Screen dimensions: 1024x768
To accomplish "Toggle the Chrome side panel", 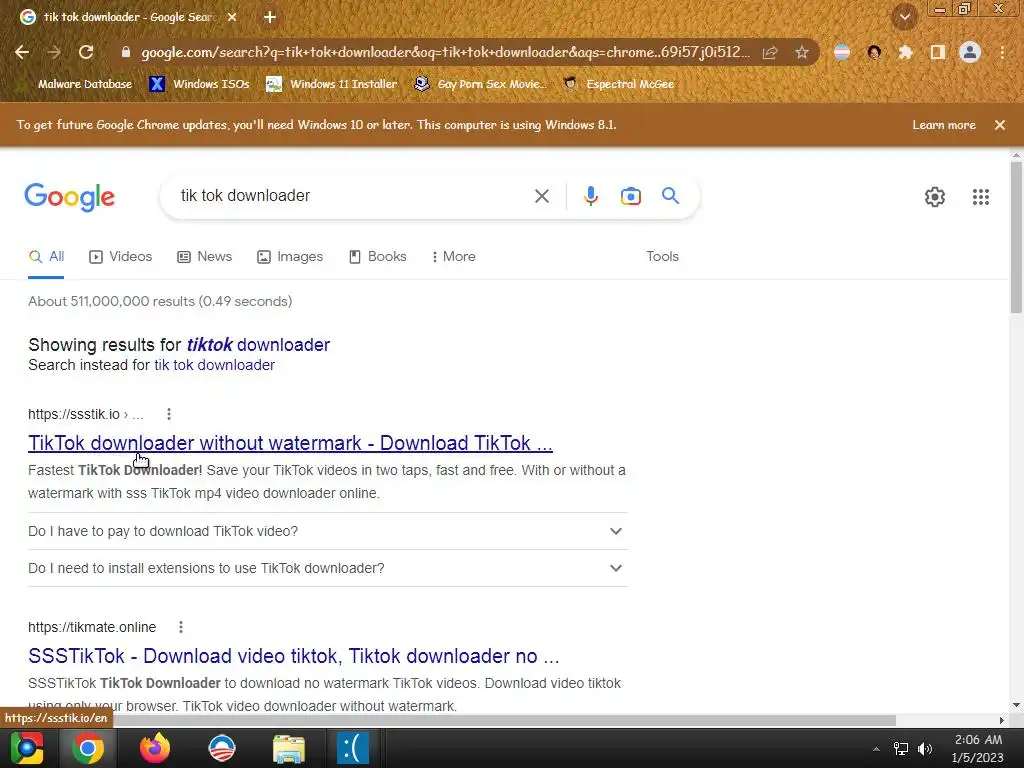I will tap(938, 52).
